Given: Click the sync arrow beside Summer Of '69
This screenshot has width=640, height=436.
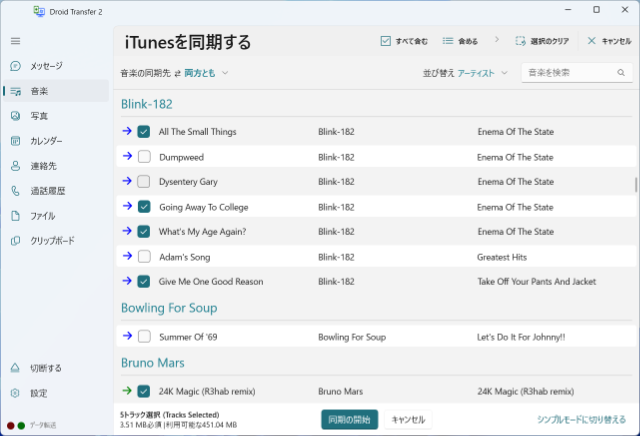Looking at the screenshot, I should pos(127,336).
